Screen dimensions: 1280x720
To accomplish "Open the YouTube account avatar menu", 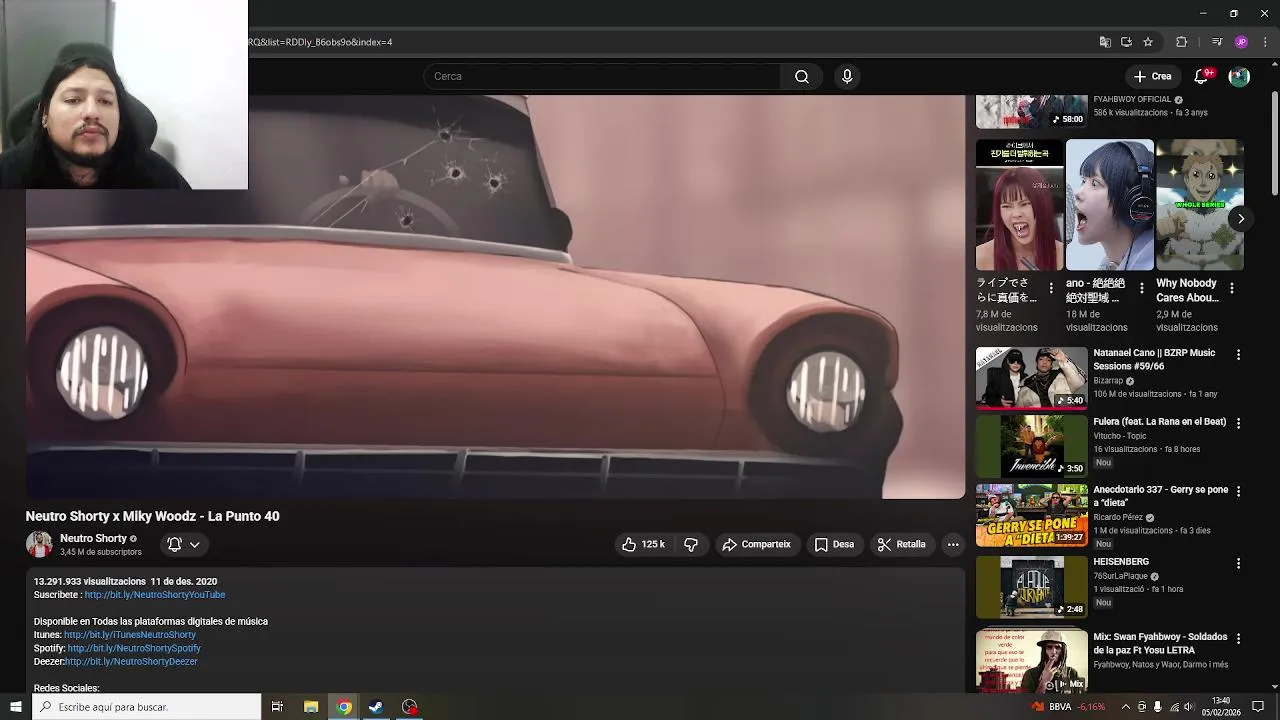I will (x=1239, y=76).
